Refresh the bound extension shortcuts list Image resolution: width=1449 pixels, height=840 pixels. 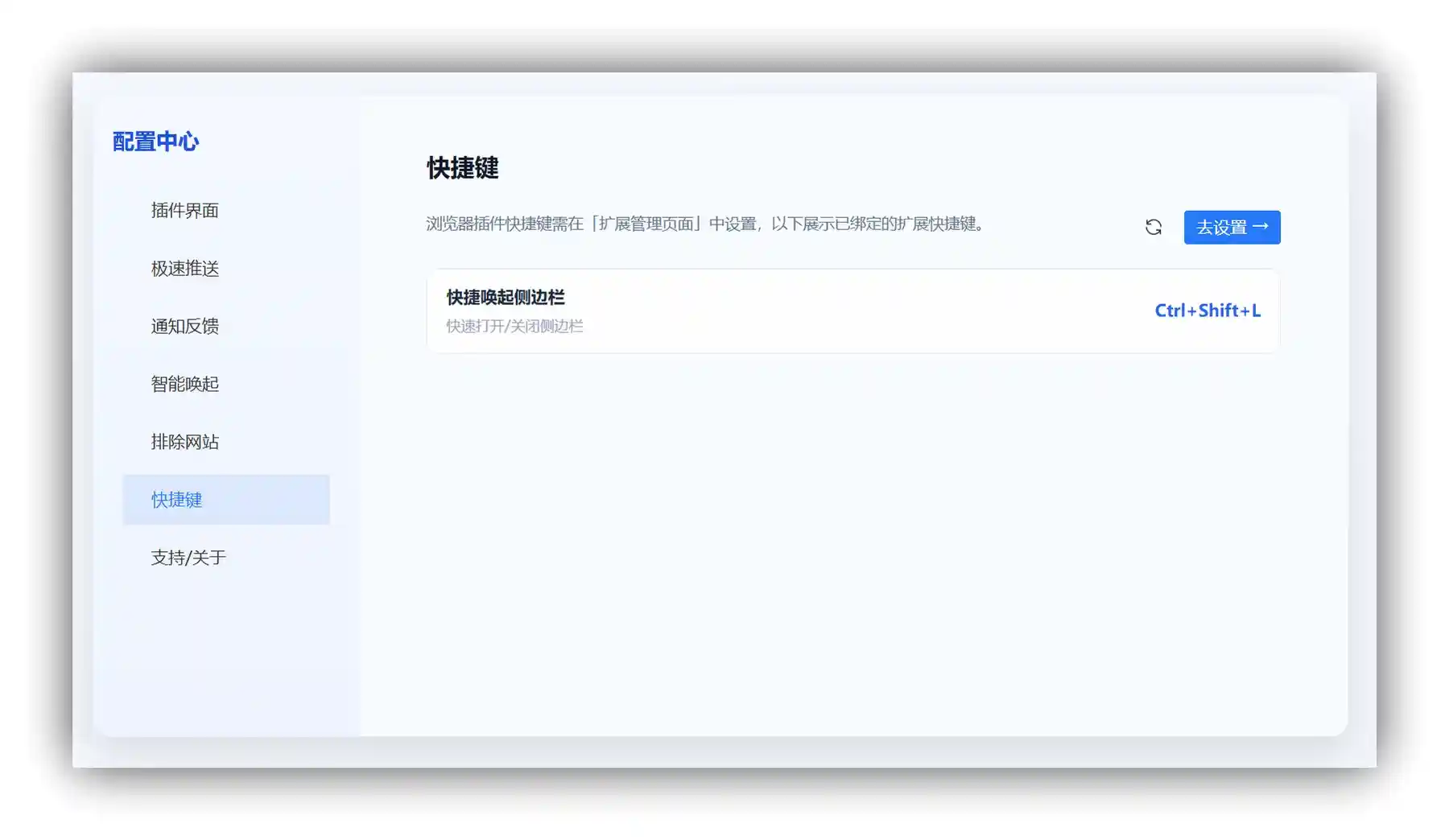[x=1154, y=228]
